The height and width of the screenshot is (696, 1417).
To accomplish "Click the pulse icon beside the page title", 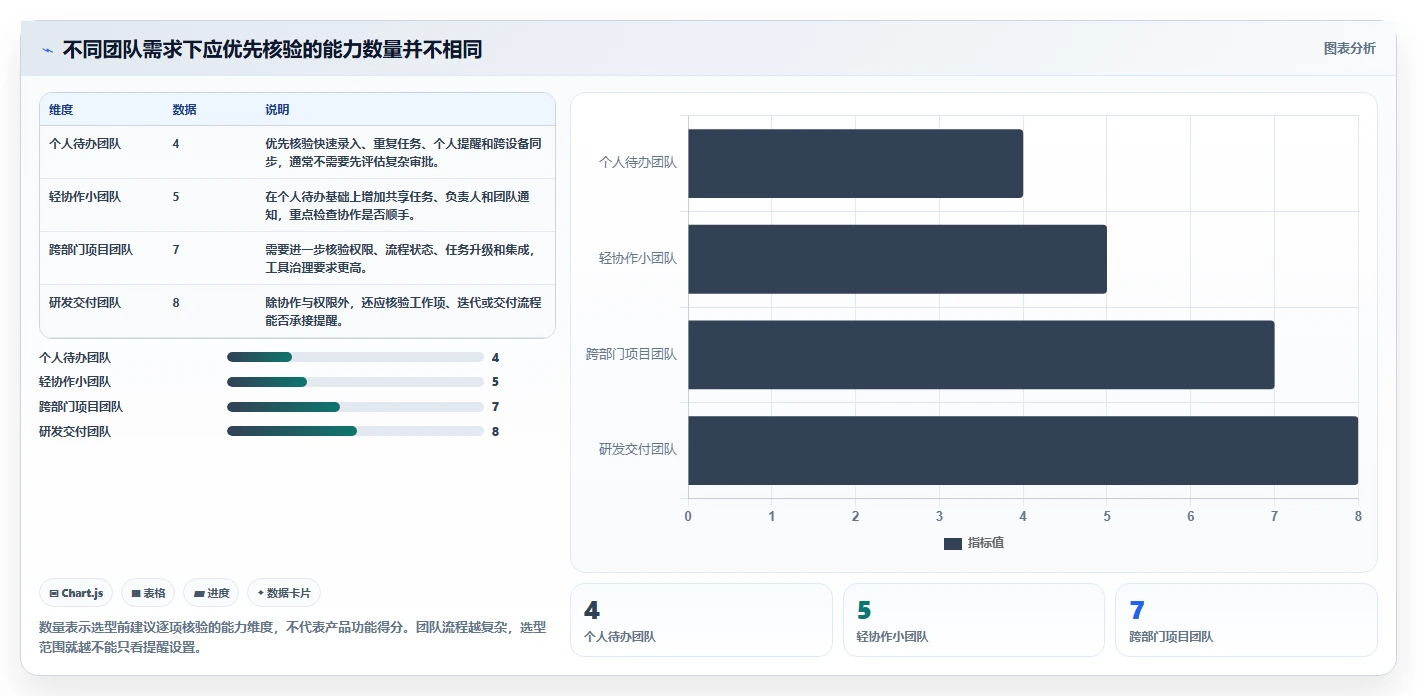I will pyautogui.click(x=47, y=50).
